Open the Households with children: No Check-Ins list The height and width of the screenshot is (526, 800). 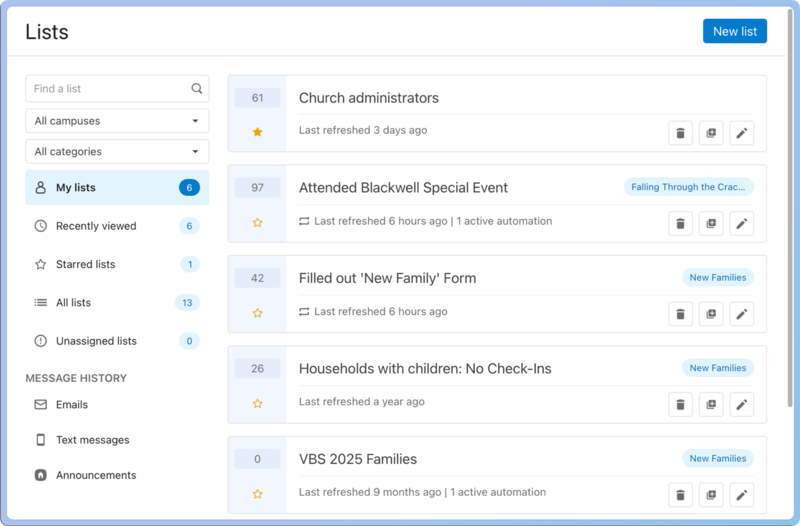[425, 369]
